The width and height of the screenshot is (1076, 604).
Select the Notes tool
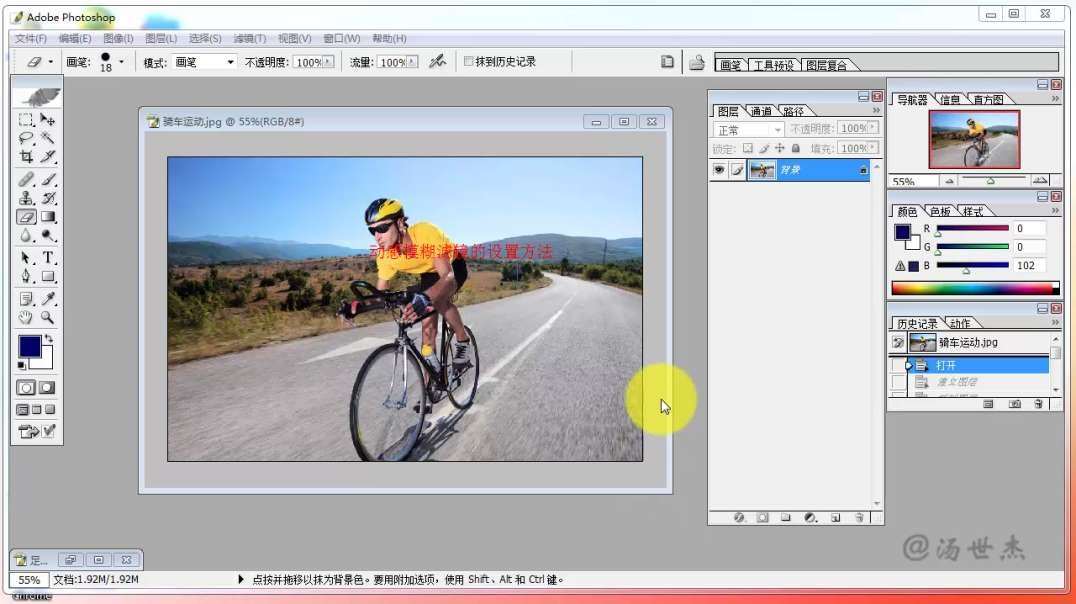pyautogui.click(x=26, y=299)
